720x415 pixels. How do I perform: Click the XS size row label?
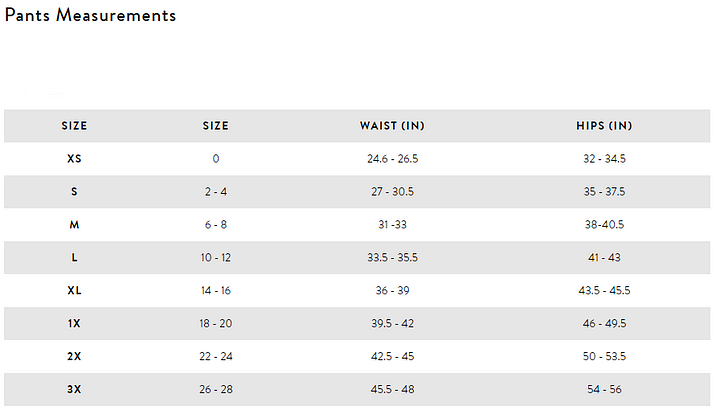point(74,159)
